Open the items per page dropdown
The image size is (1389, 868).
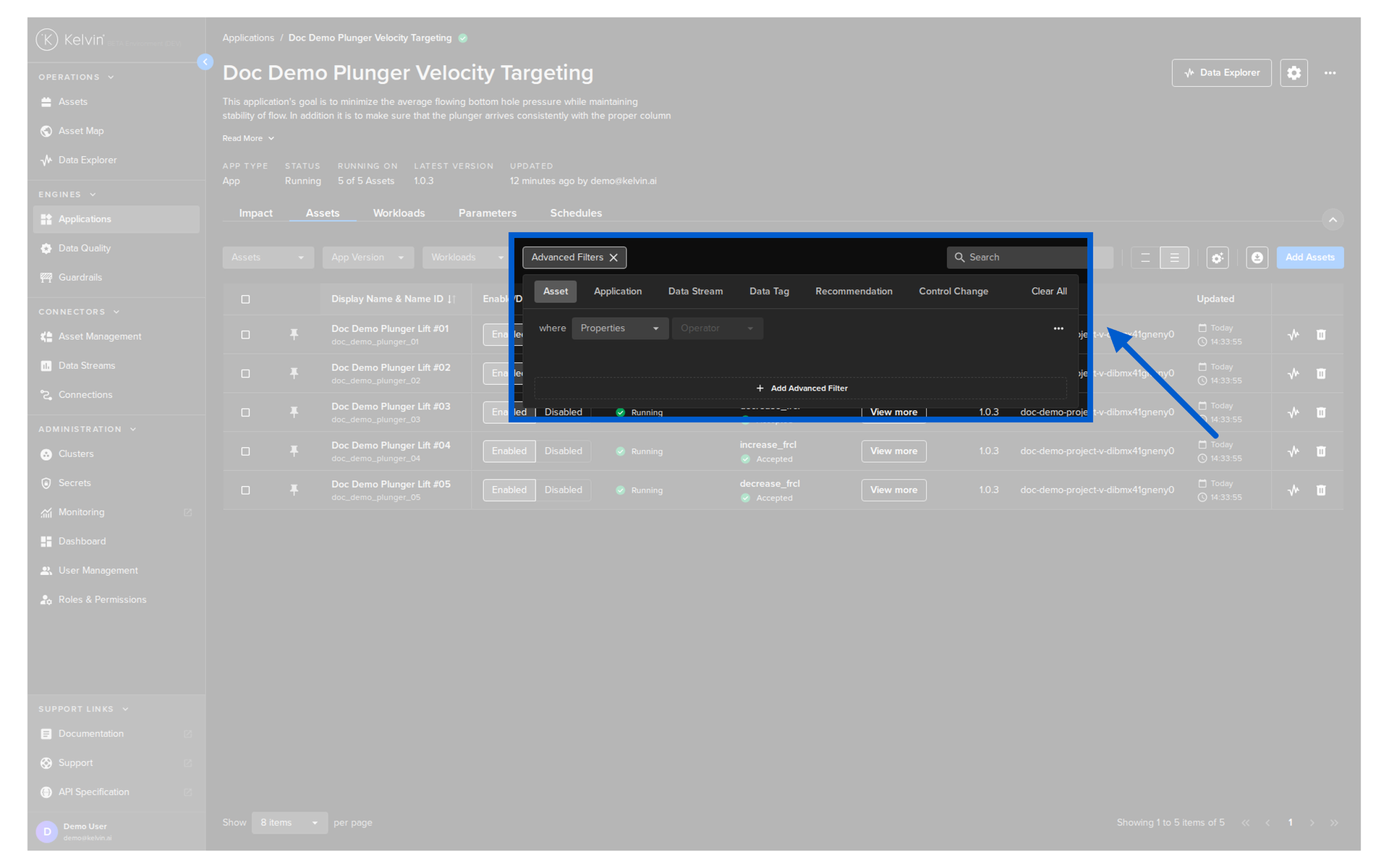[289, 822]
